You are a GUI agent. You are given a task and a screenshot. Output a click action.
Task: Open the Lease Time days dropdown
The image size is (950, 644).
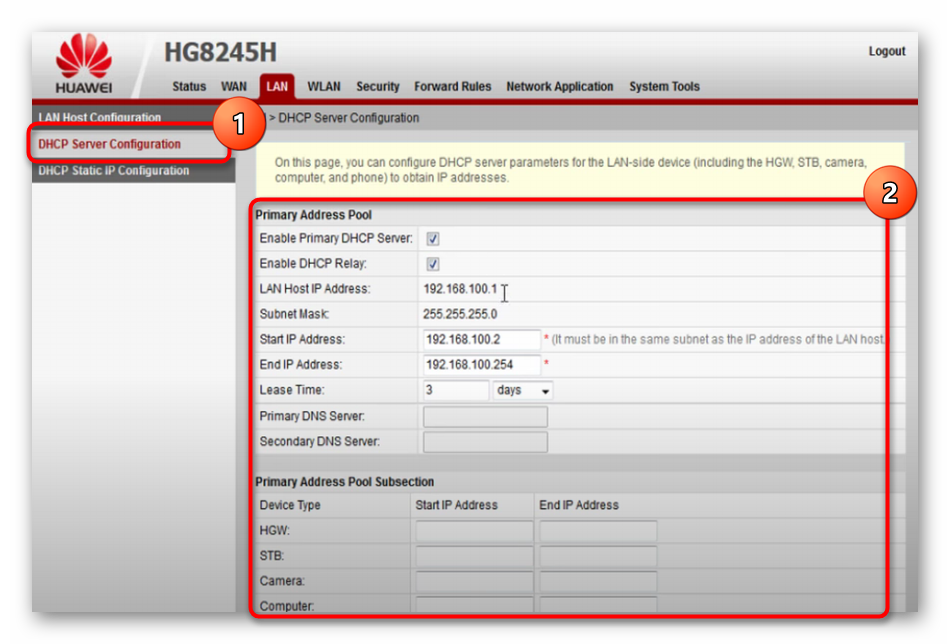(x=522, y=390)
